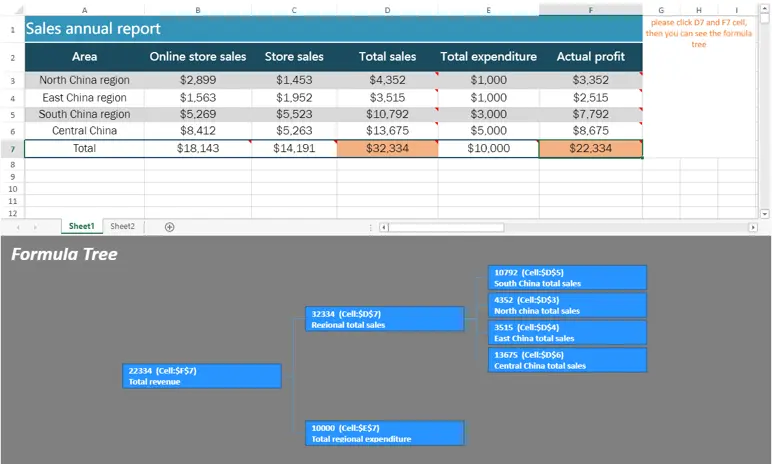
Task: Click horizontal scrollbar right arrow
Action: (x=753, y=227)
